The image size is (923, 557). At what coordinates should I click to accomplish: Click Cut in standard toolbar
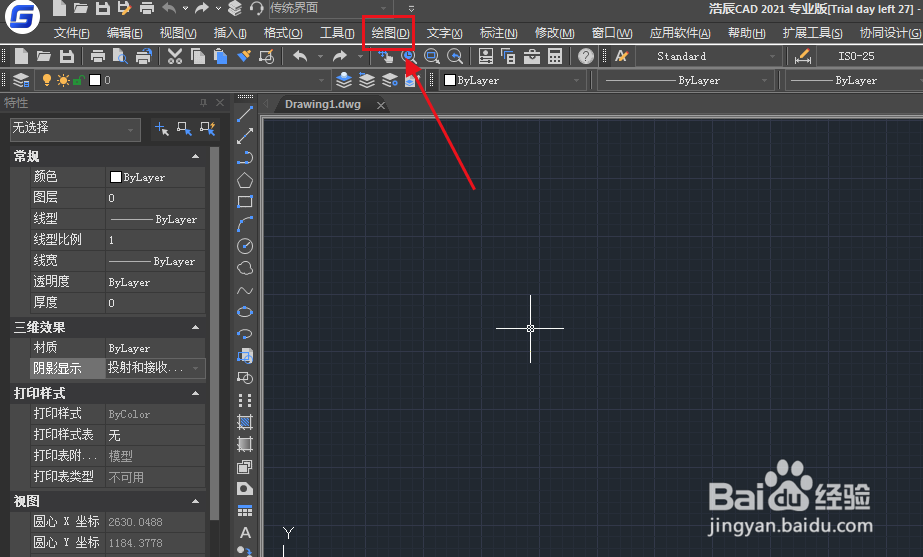[x=175, y=57]
